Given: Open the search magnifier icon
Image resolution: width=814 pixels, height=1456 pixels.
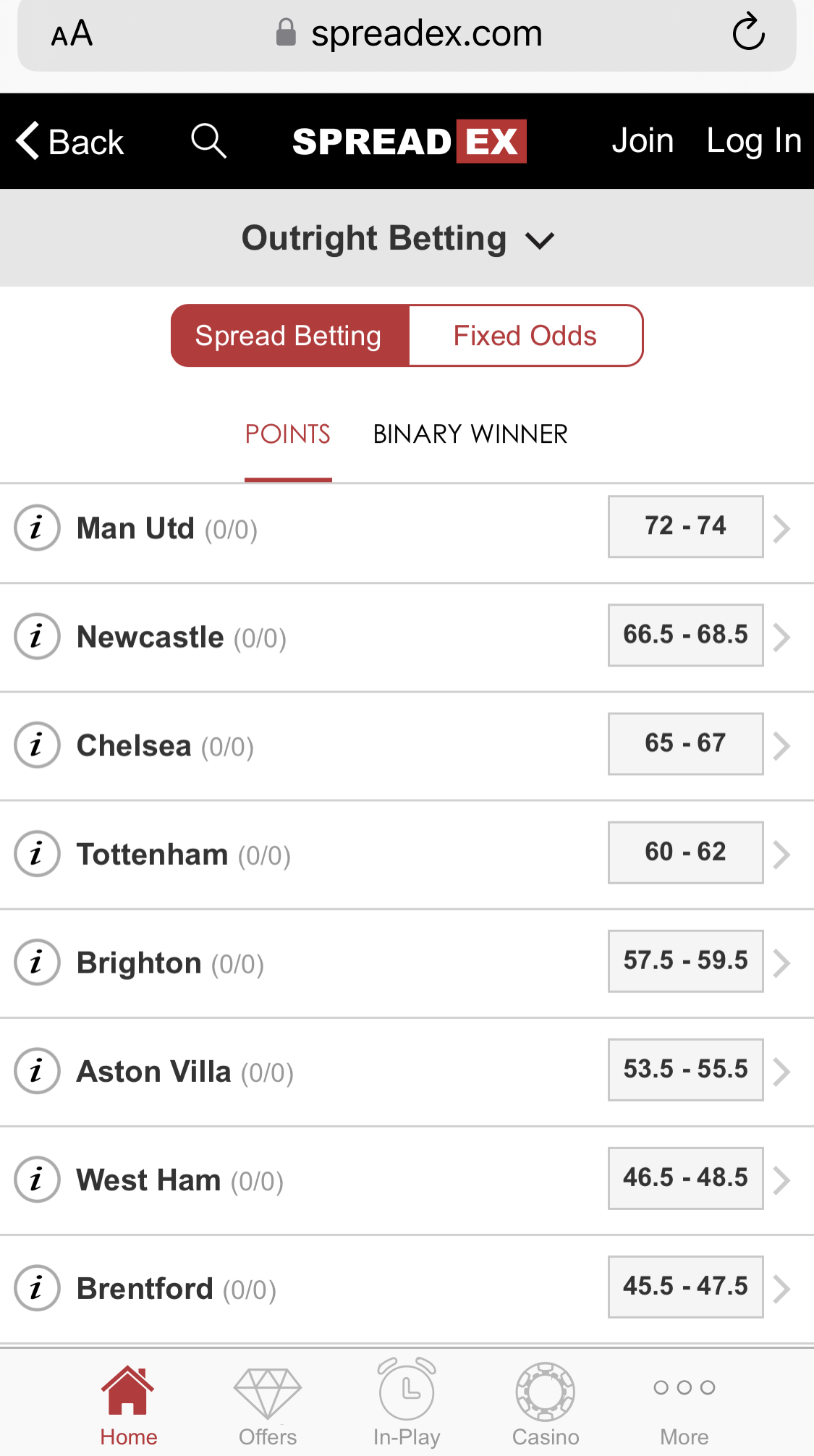Looking at the screenshot, I should (208, 140).
